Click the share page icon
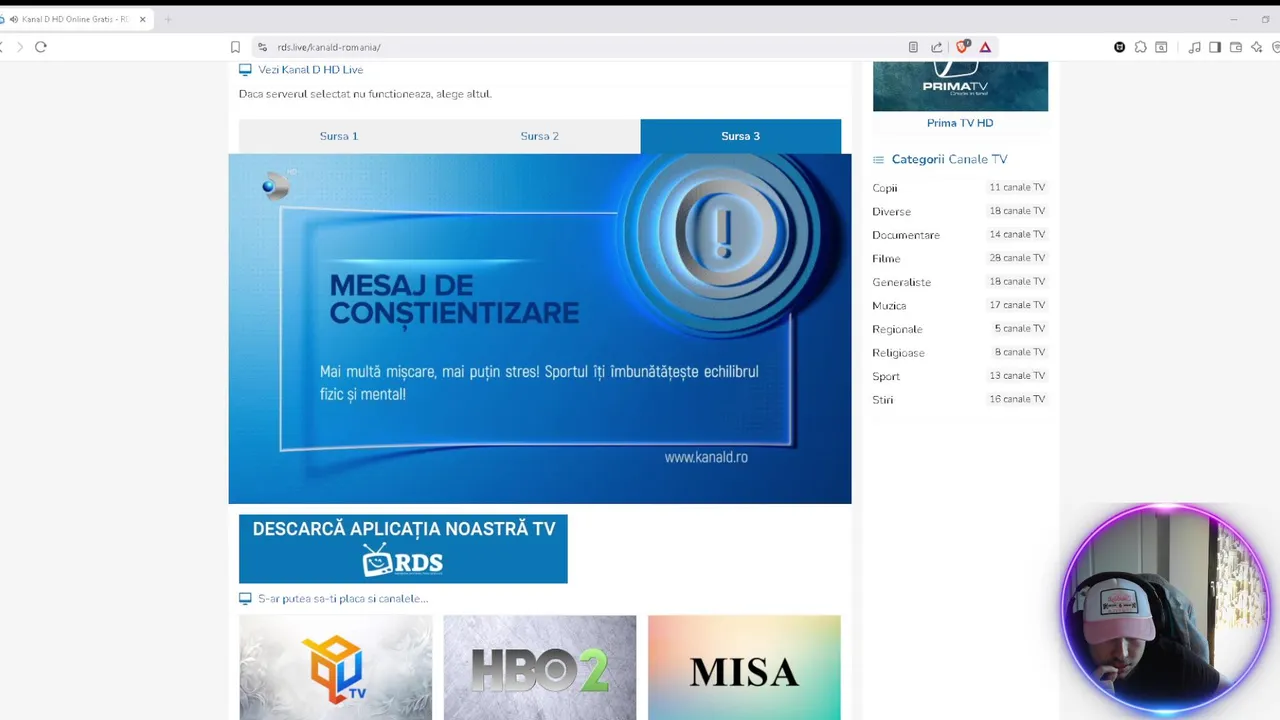Image resolution: width=1280 pixels, height=720 pixels. [x=937, y=47]
